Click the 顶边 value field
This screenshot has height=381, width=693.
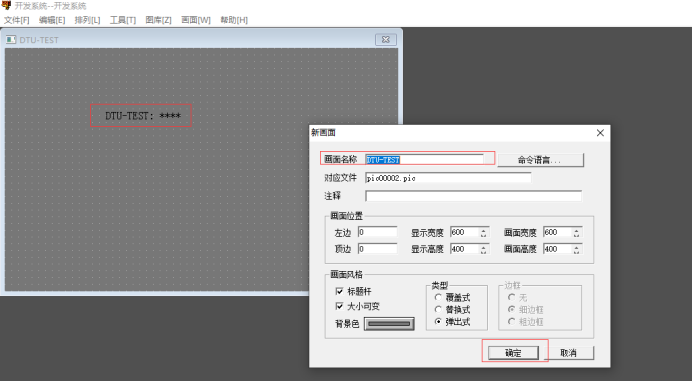point(377,249)
